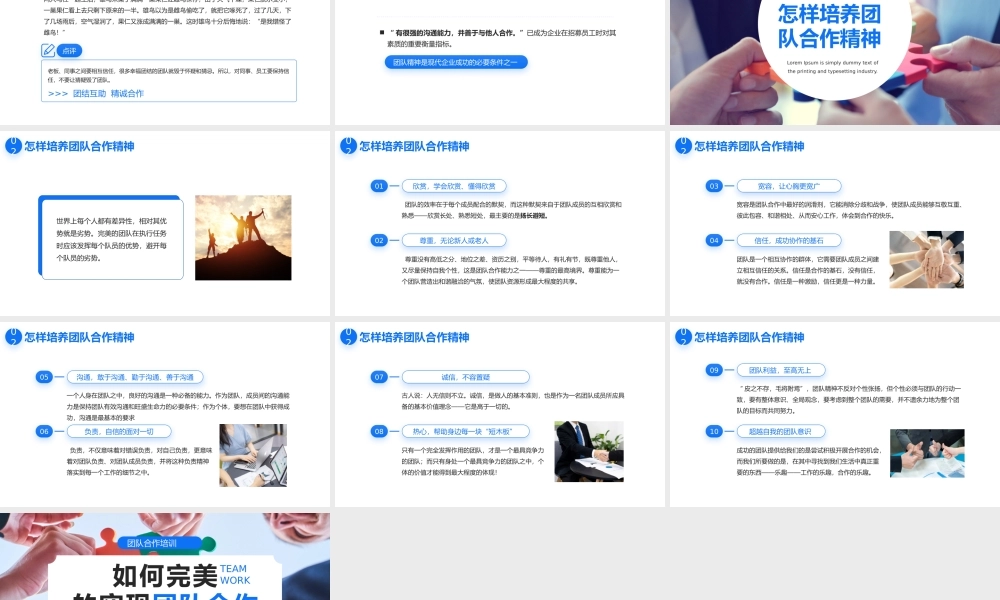Click the number badge 09
Viewport: 1000px width, 600px height.
click(714, 370)
